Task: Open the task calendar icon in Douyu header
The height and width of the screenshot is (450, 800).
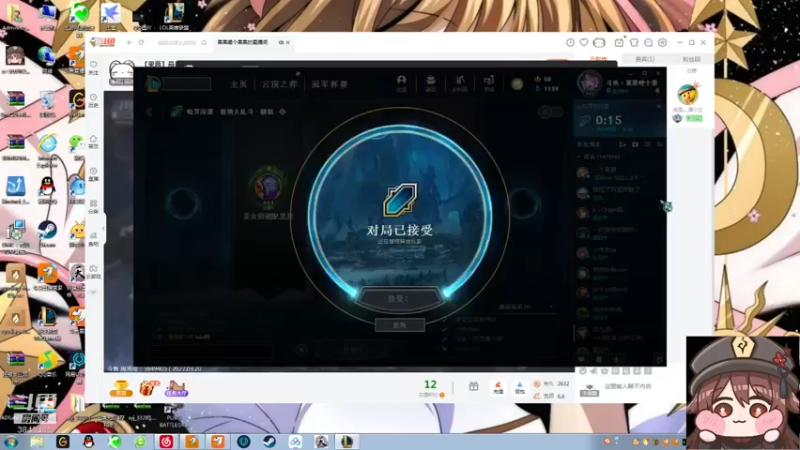Action: pyautogui.click(x=619, y=42)
